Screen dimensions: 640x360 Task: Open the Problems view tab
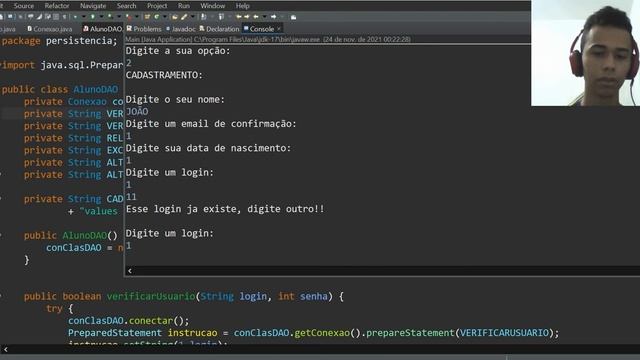[144, 29]
